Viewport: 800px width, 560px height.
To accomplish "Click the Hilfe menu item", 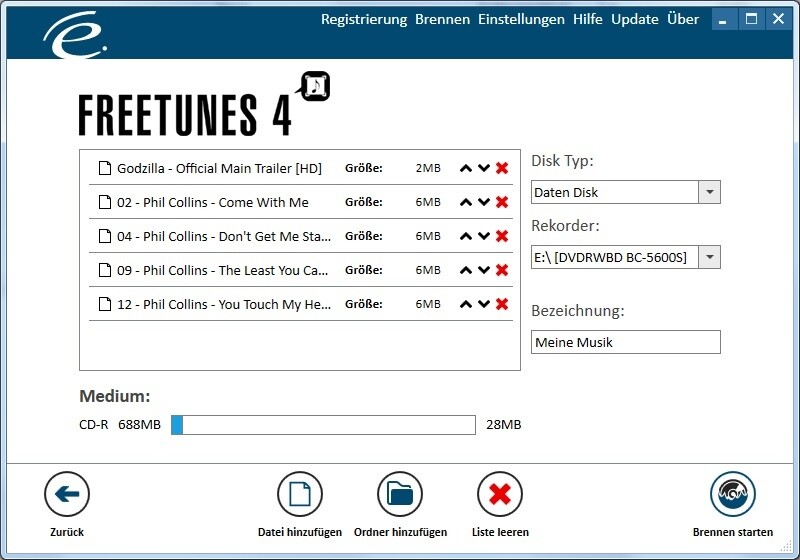I will tap(588, 19).
